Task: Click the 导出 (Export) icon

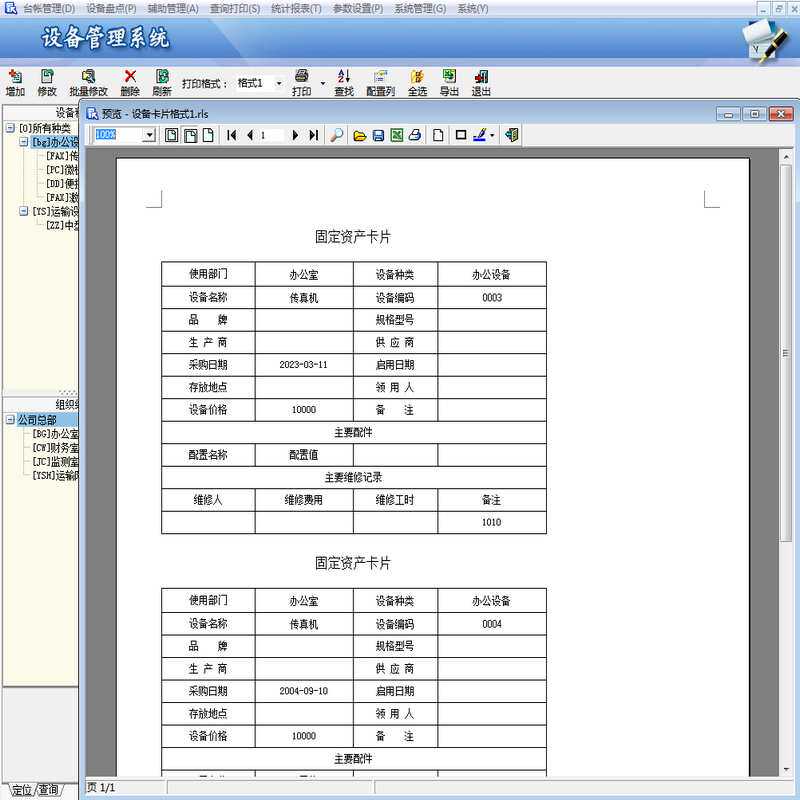Action: (449, 83)
